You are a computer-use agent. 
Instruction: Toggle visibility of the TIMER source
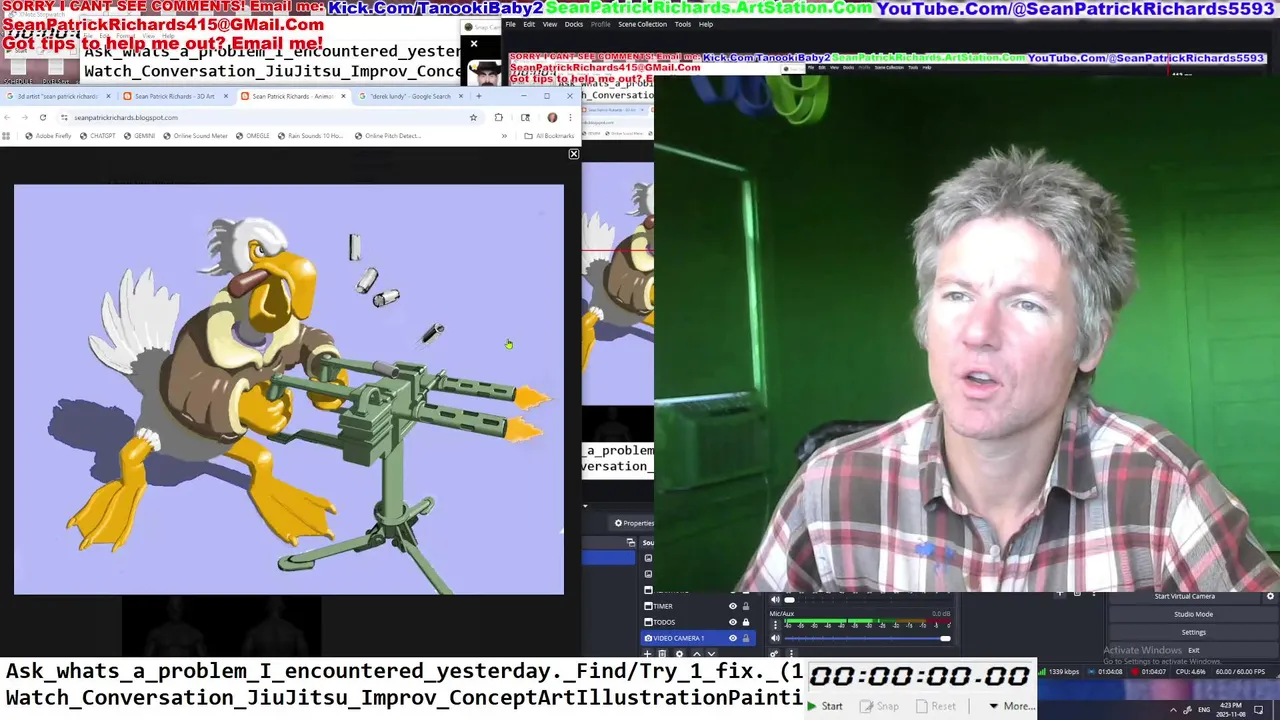coord(732,606)
